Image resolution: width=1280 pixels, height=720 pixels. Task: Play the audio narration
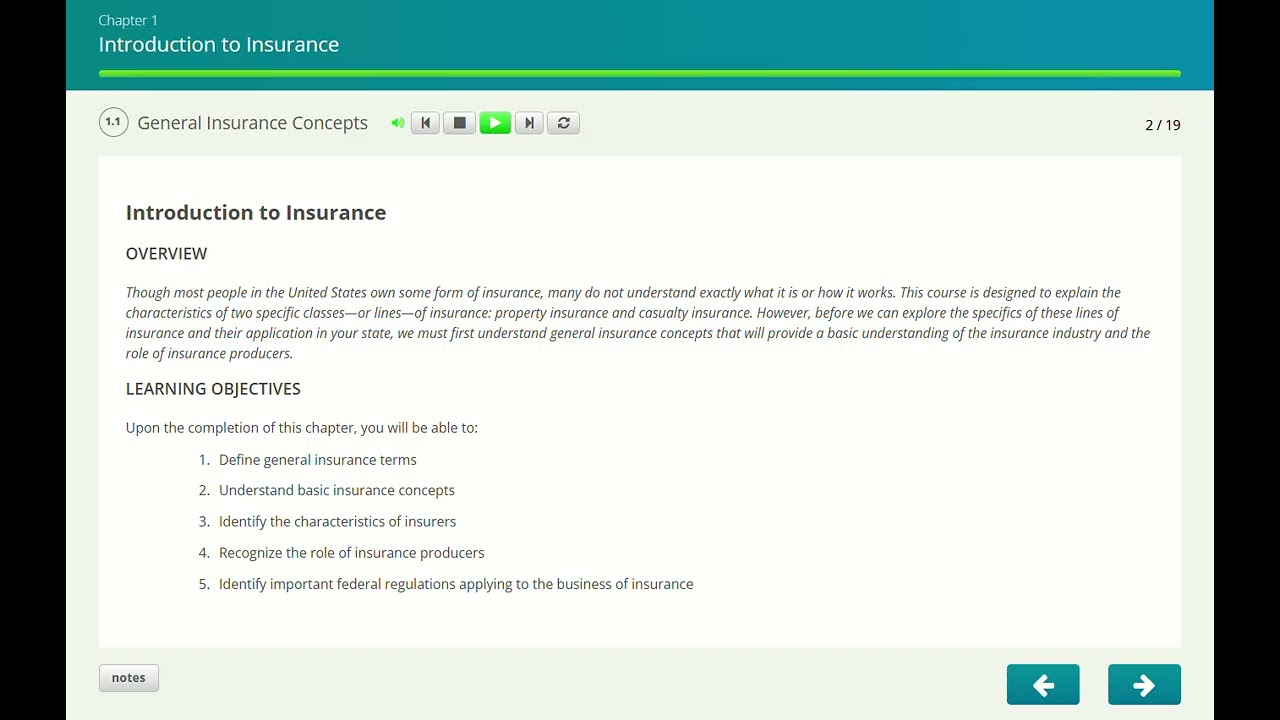point(495,123)
